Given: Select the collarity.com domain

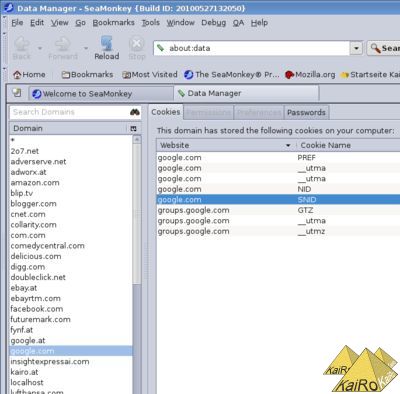Looking at the screenshot, I should [x=71, y=225].
